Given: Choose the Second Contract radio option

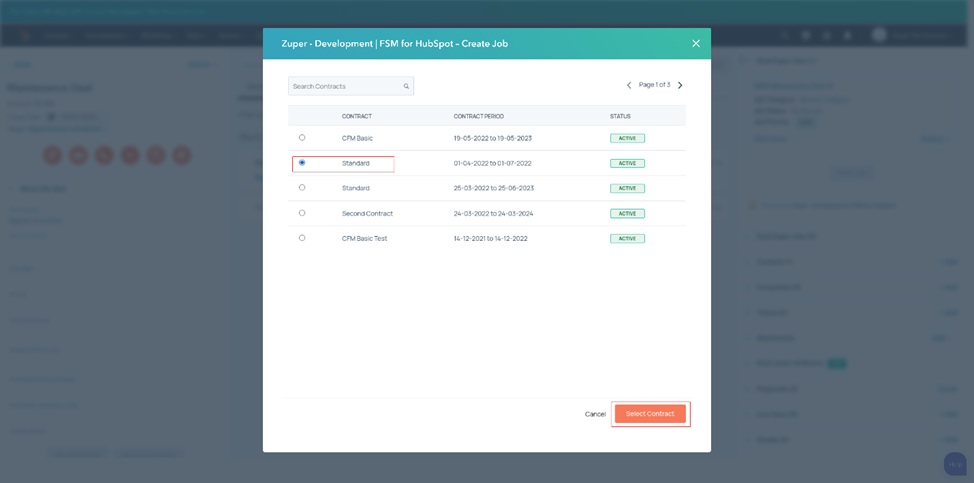Looking at the screenshot, I should pyautogui.click(x=302, y=212).
